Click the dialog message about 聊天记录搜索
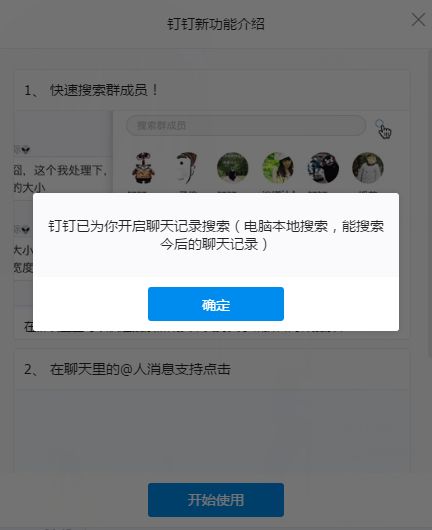Image resolution: width=432 pixels, height=530 pixels. pos(216,235)
